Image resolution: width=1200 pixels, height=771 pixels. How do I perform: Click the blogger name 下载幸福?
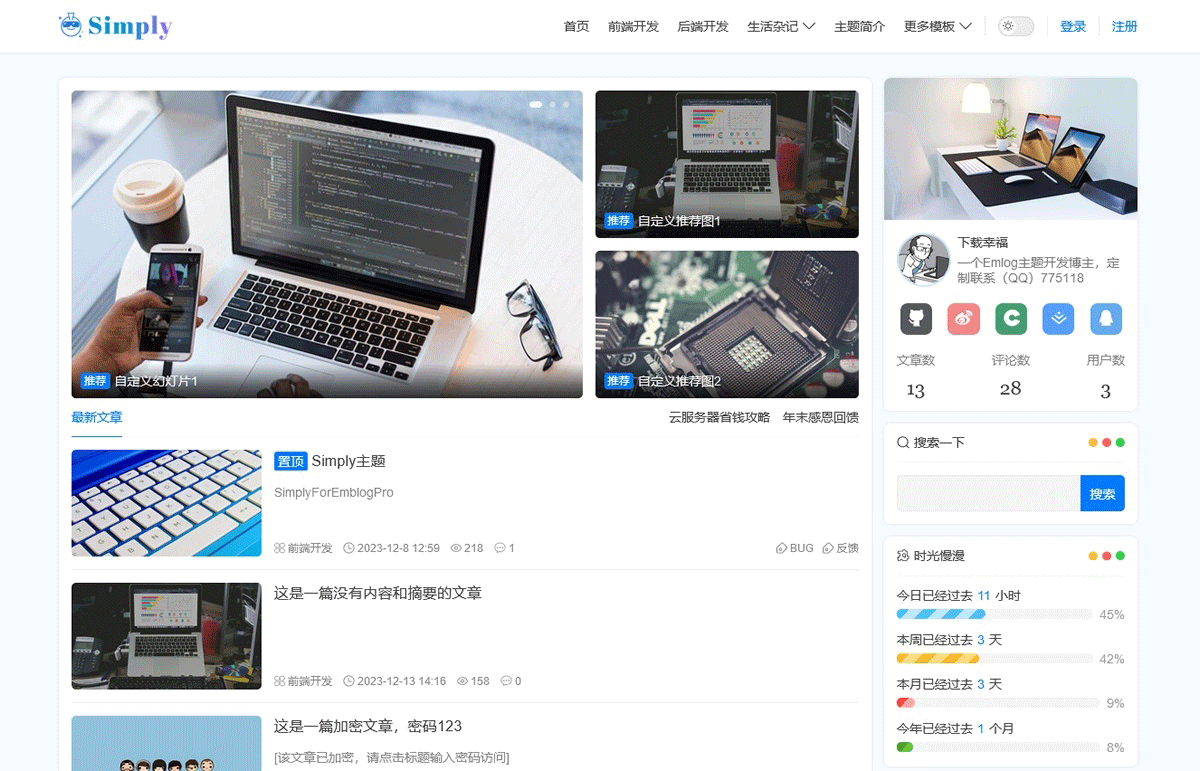point(983,242)
